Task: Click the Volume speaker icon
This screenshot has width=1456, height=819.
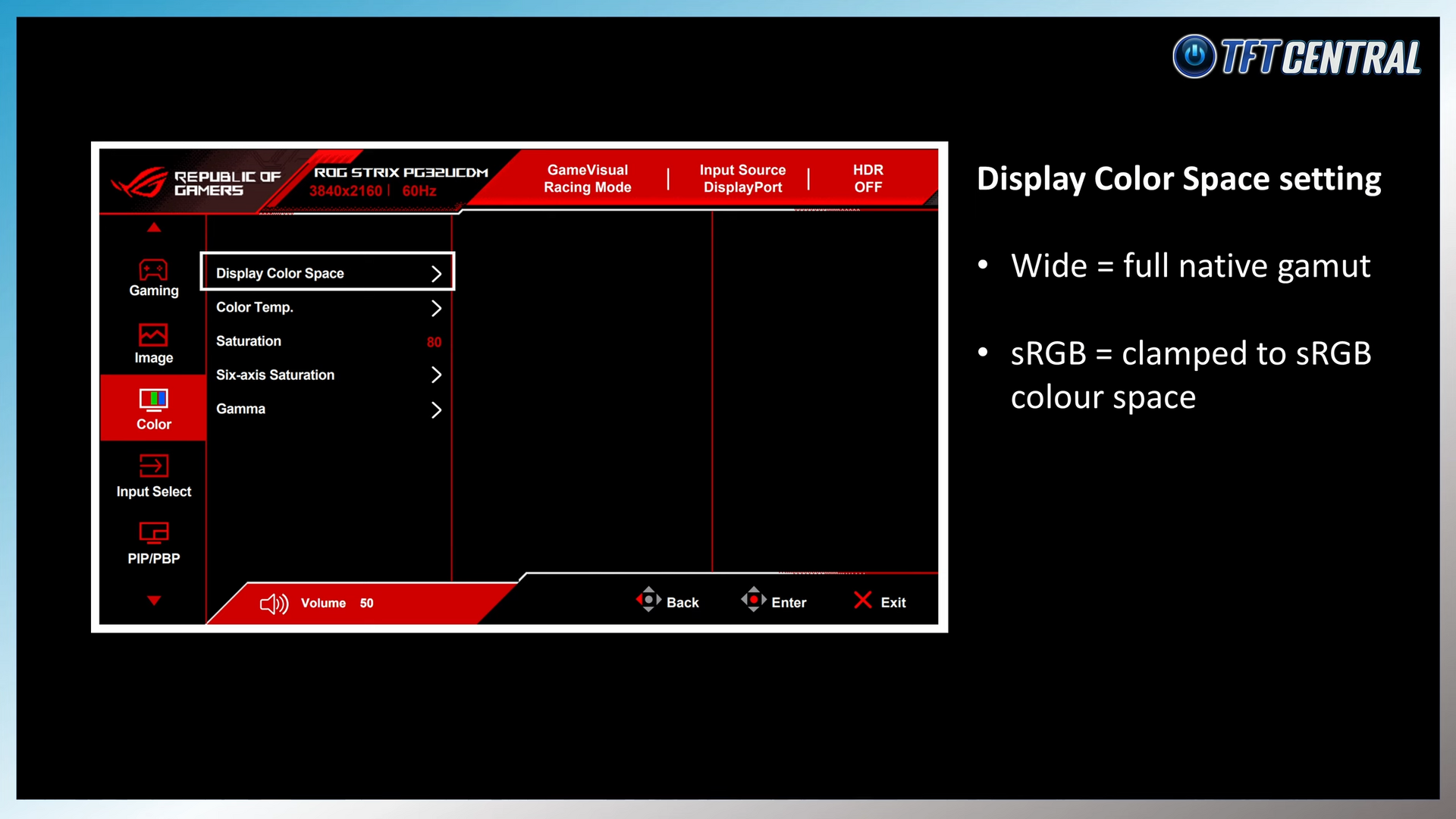Action: click(274, 604)
